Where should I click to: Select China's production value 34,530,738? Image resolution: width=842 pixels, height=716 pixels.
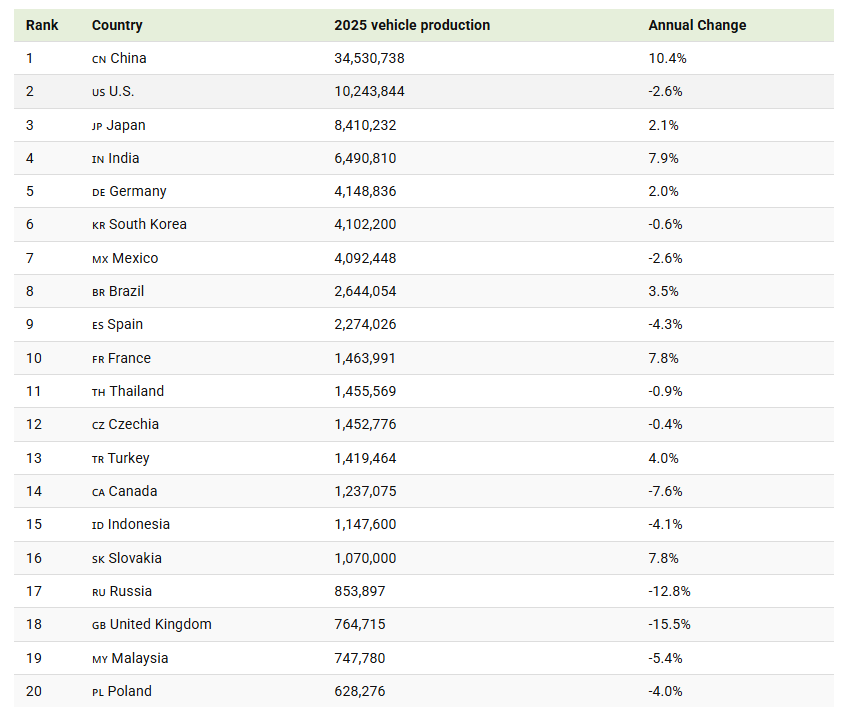click(x=369, y=58)
